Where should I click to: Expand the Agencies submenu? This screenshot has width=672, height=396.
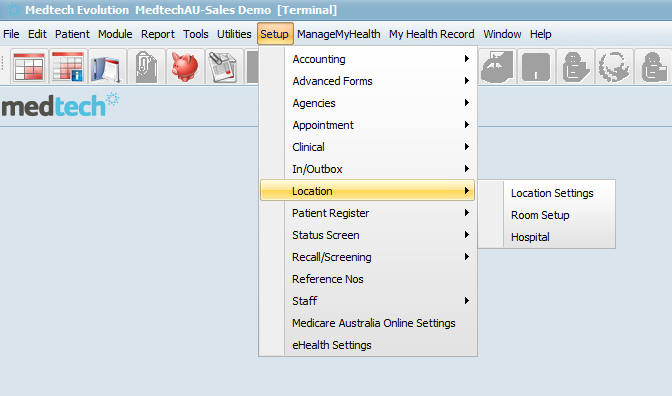click(x=369, y=103)
